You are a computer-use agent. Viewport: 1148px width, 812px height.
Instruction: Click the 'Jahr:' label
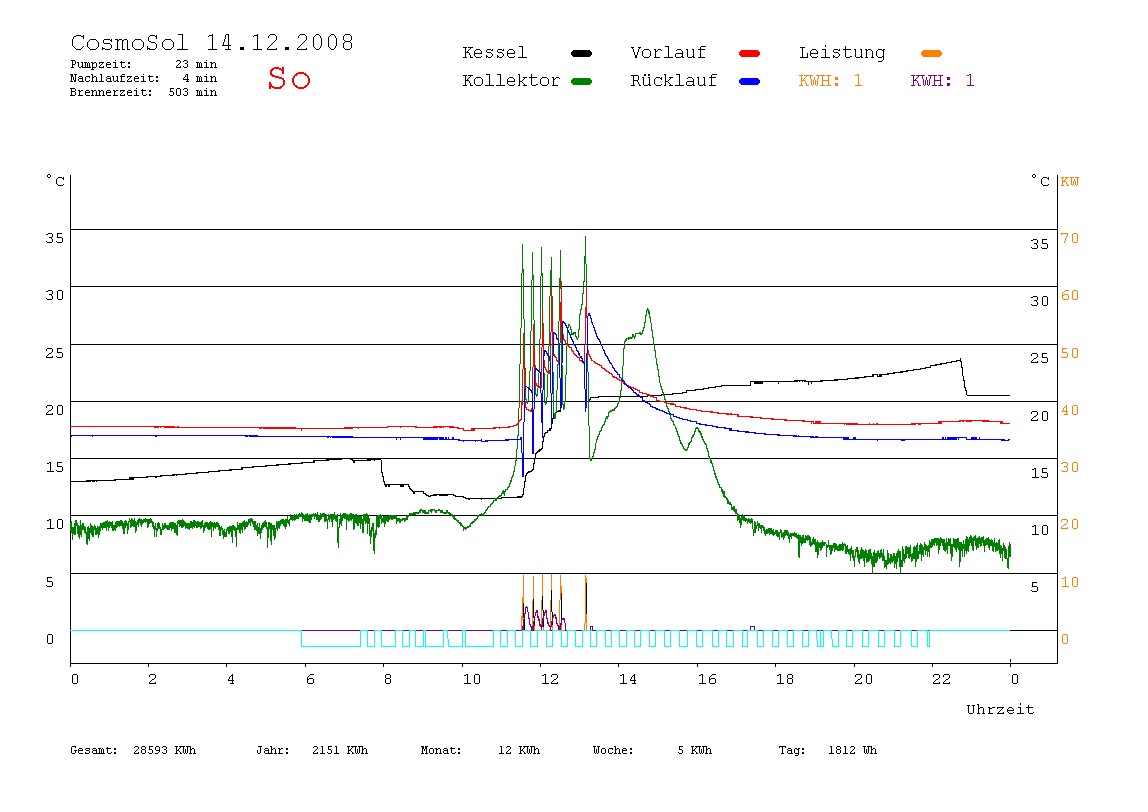[x=272, y=750]
